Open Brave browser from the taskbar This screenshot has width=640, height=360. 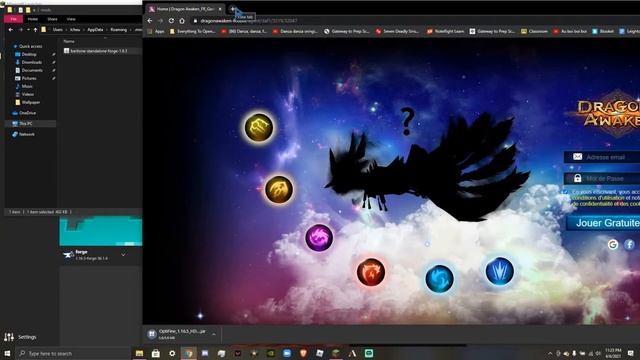tap(303, 353)
